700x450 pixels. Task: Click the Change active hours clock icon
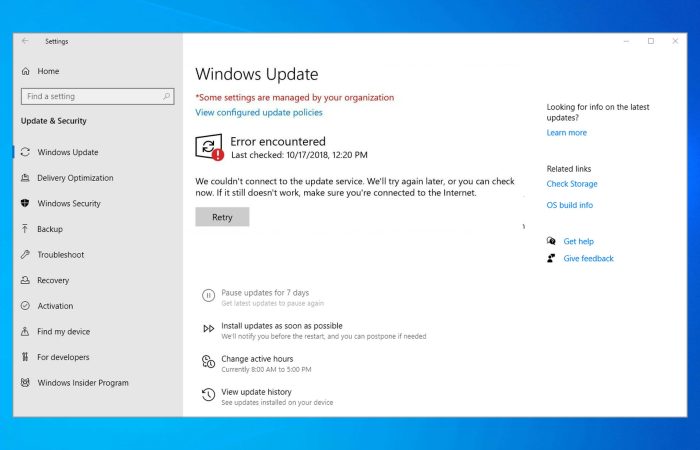pyautogui.click(x=208, y=362)
